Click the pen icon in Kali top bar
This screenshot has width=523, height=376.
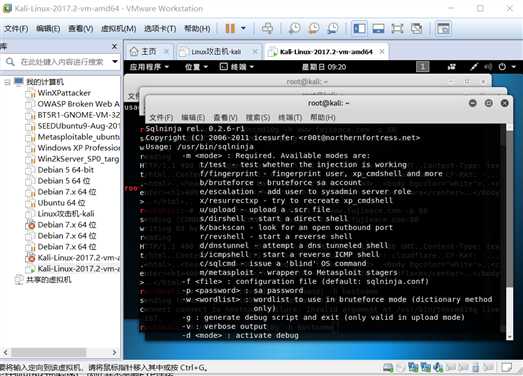tap(474, 67)
